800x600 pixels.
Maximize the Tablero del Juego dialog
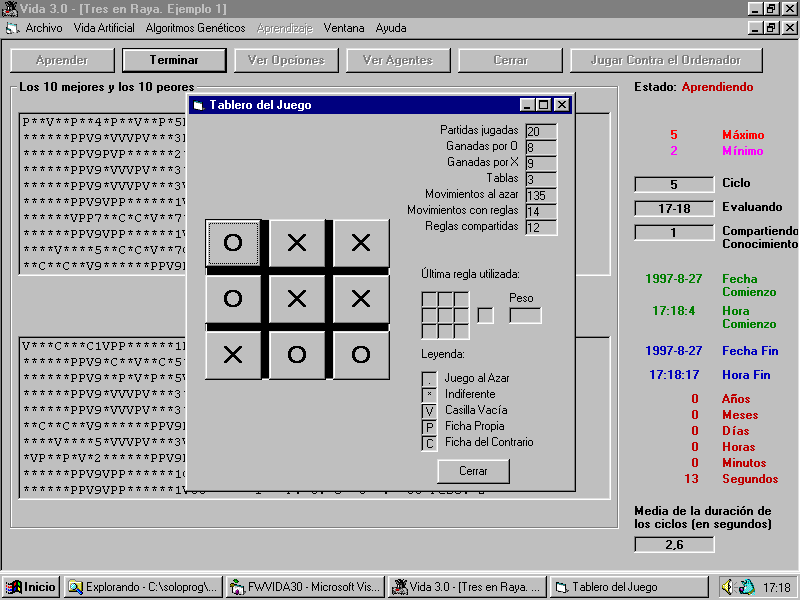tap(544, 105)
